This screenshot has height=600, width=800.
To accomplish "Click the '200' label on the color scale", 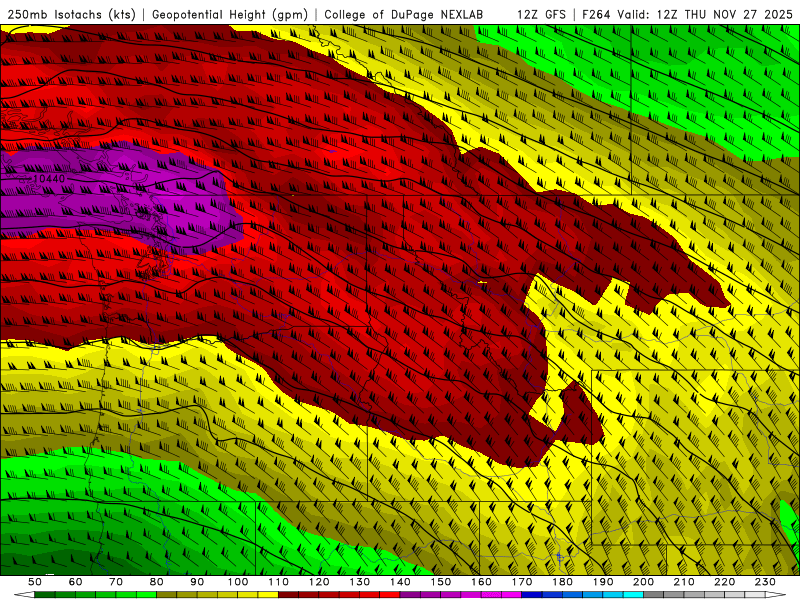I will point(643,582).
